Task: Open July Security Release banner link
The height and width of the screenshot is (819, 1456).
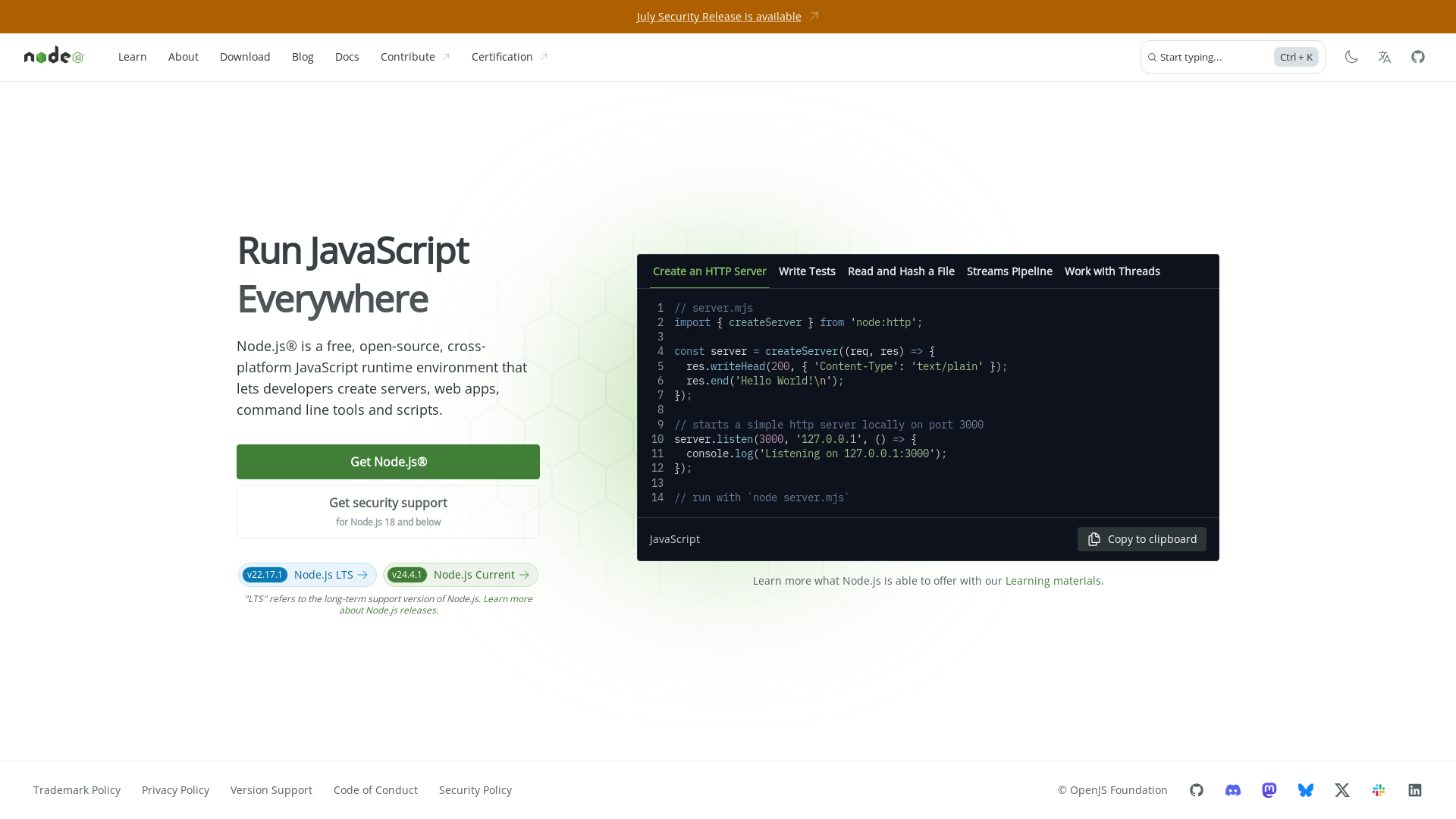Action: (719, 17)
